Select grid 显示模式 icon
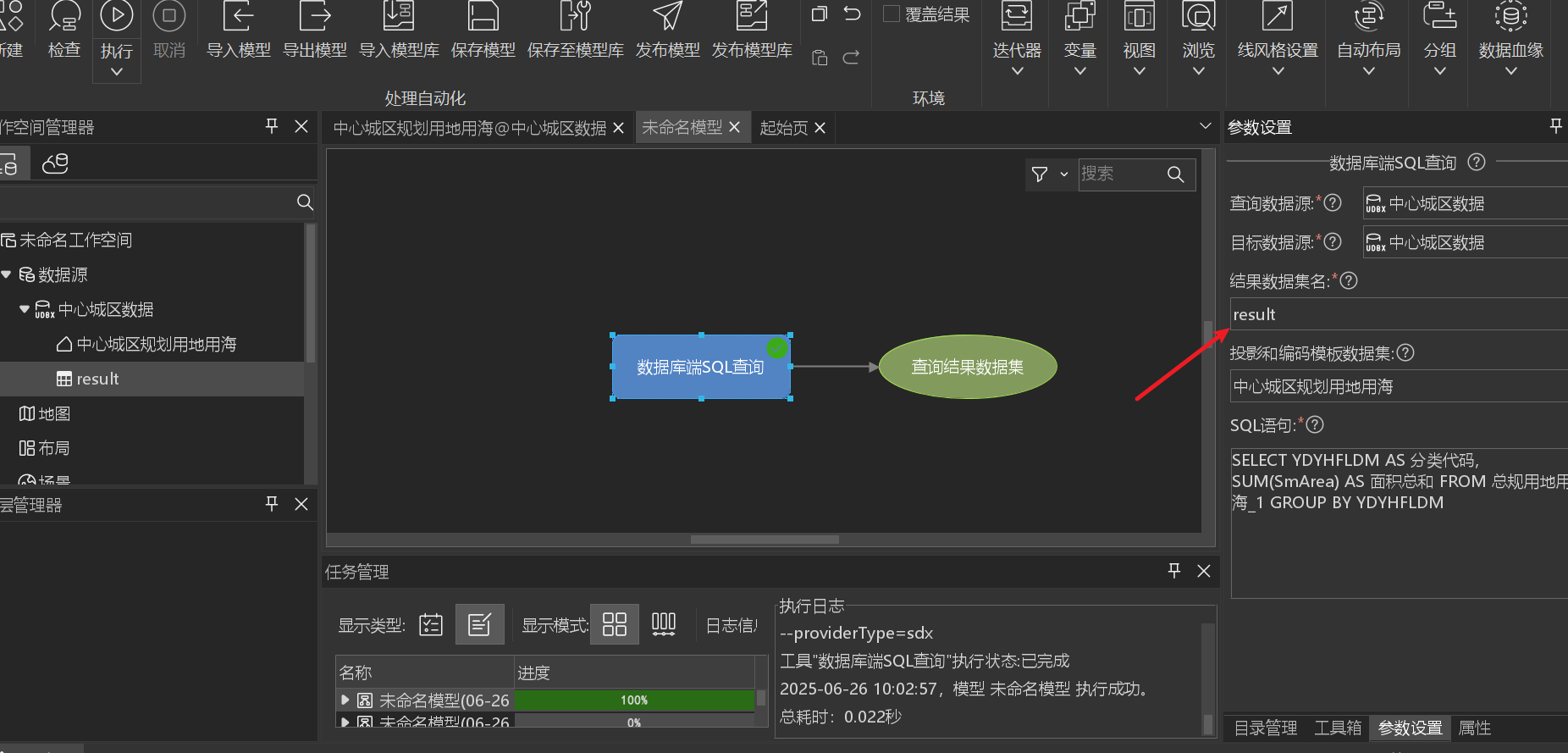The height and width of the screenshot is (753, 1568). (615, 625)
